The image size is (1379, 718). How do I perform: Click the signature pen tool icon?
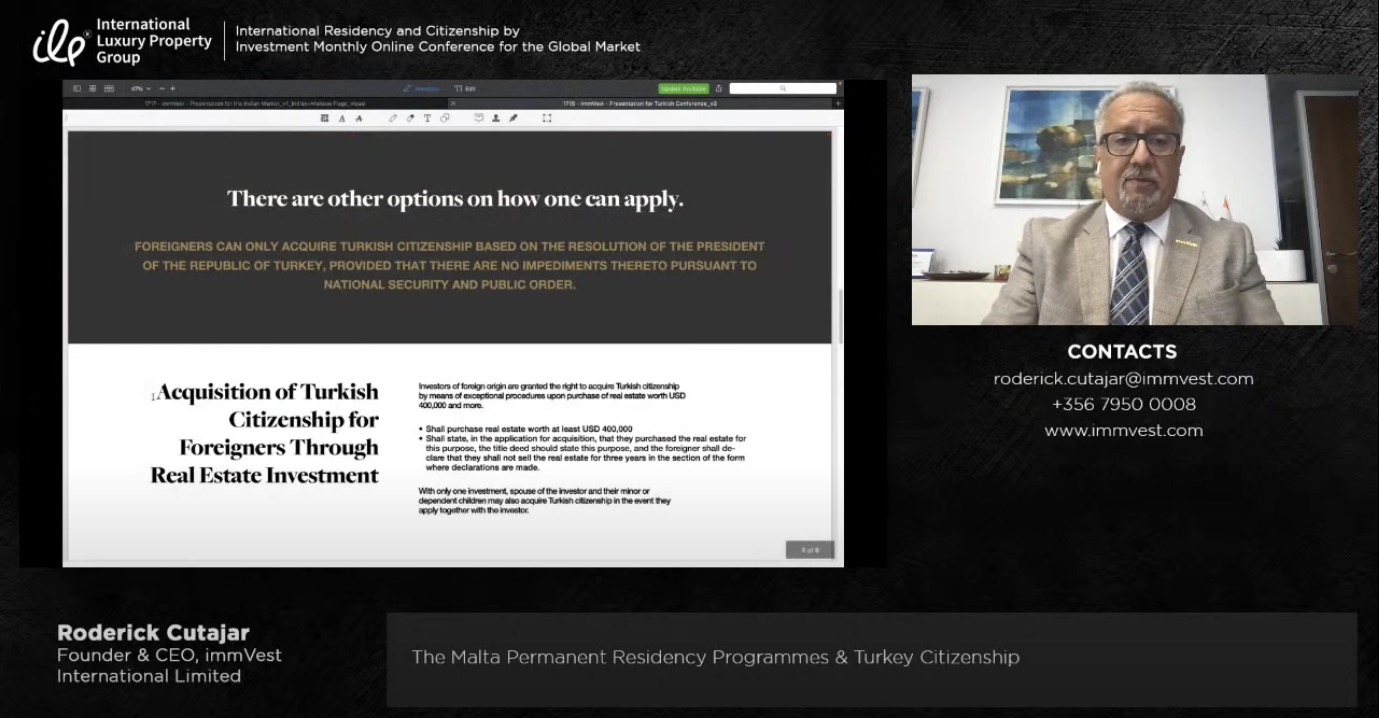click(513, 118)
